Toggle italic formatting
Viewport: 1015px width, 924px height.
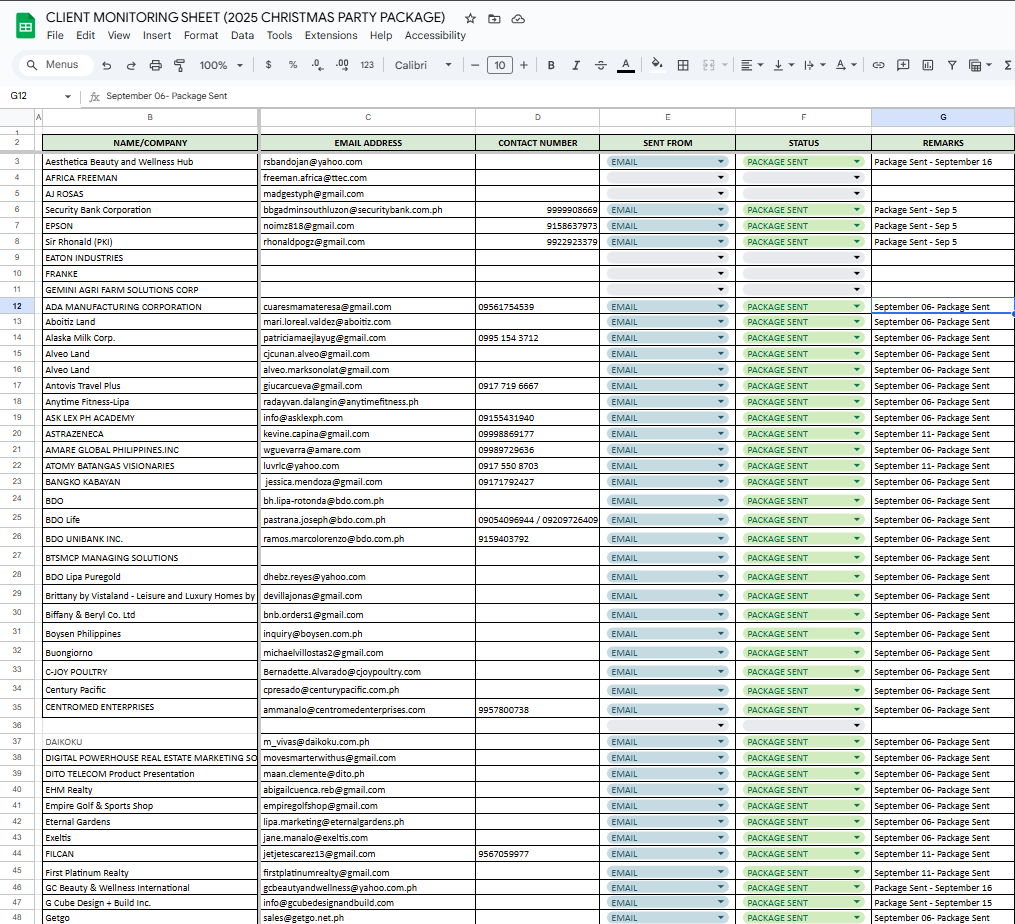[x=575, y=65]
